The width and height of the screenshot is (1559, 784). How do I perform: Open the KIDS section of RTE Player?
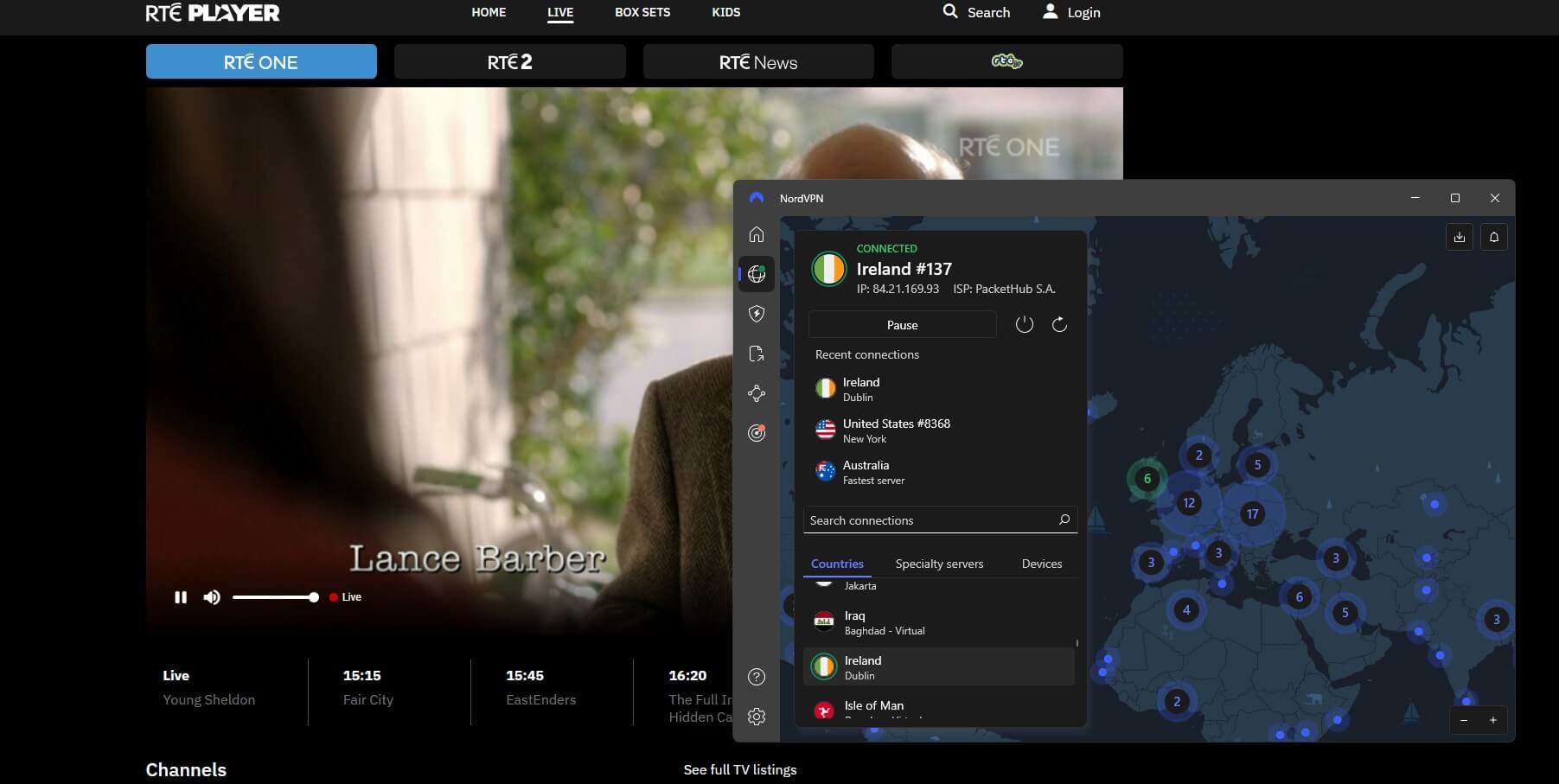click(x=725, y=12)
